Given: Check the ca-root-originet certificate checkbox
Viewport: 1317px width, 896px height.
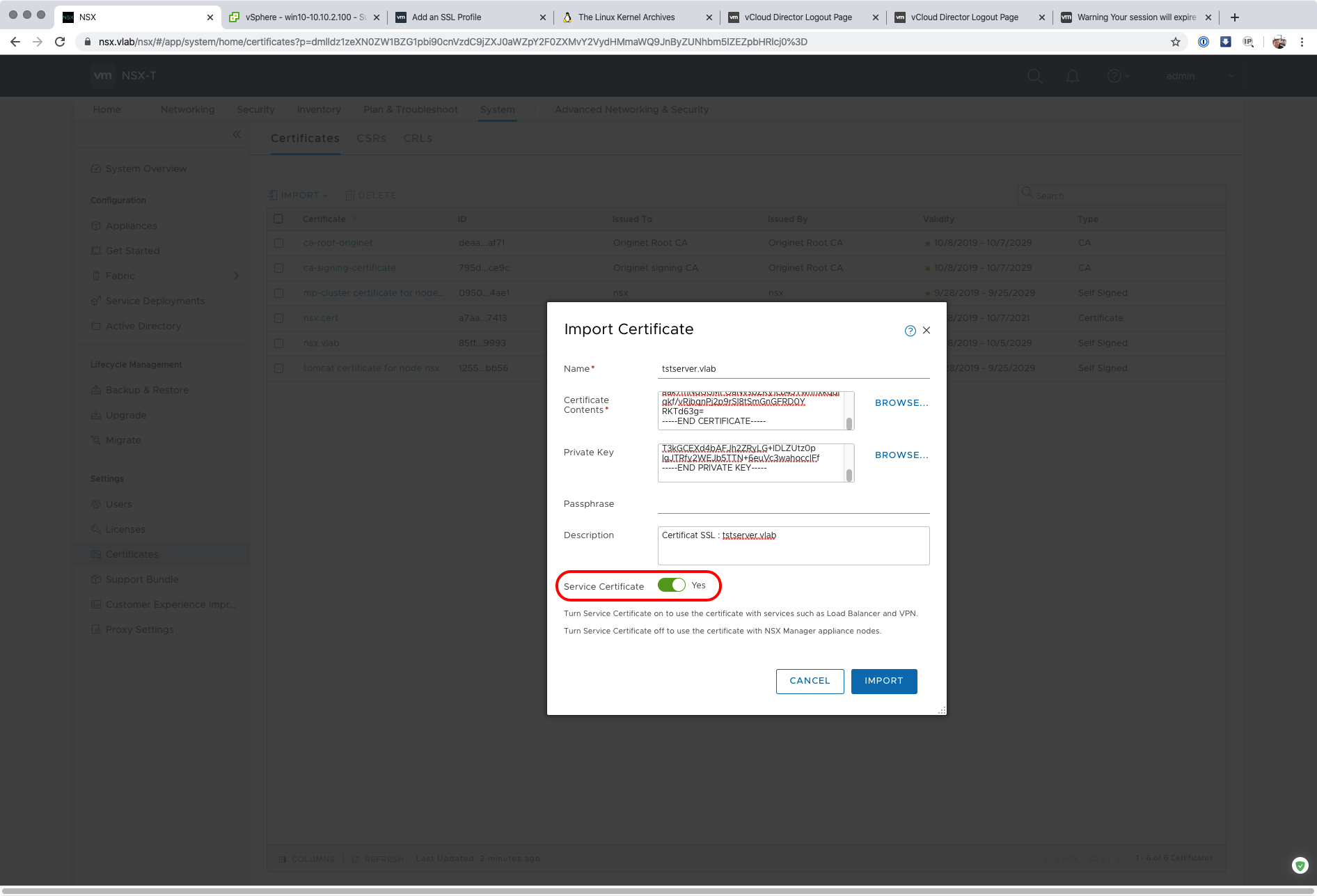Looking at the screenshot, I should pyautogui.click(x=278, y=243).
